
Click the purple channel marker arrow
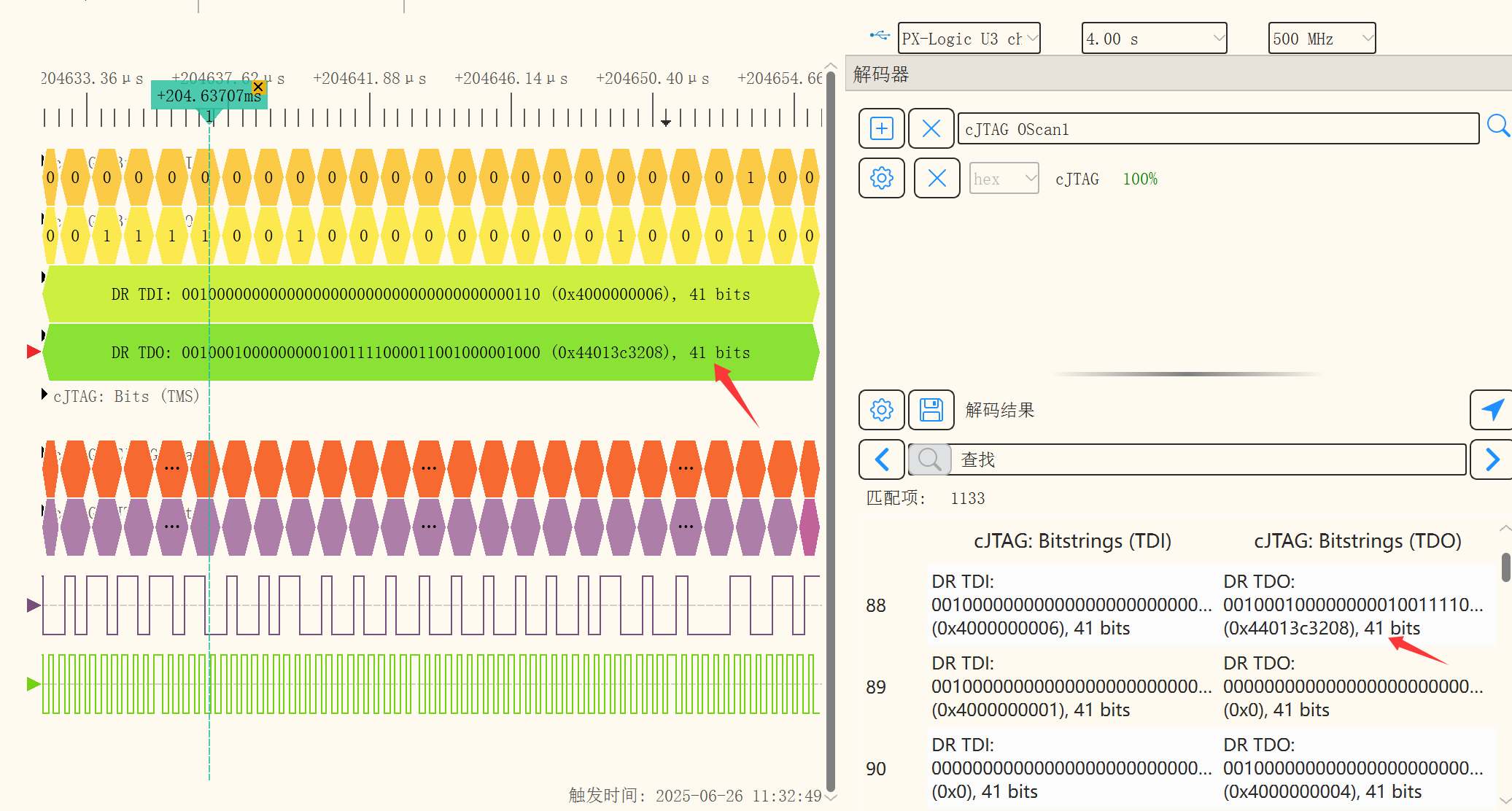point(34,605)
